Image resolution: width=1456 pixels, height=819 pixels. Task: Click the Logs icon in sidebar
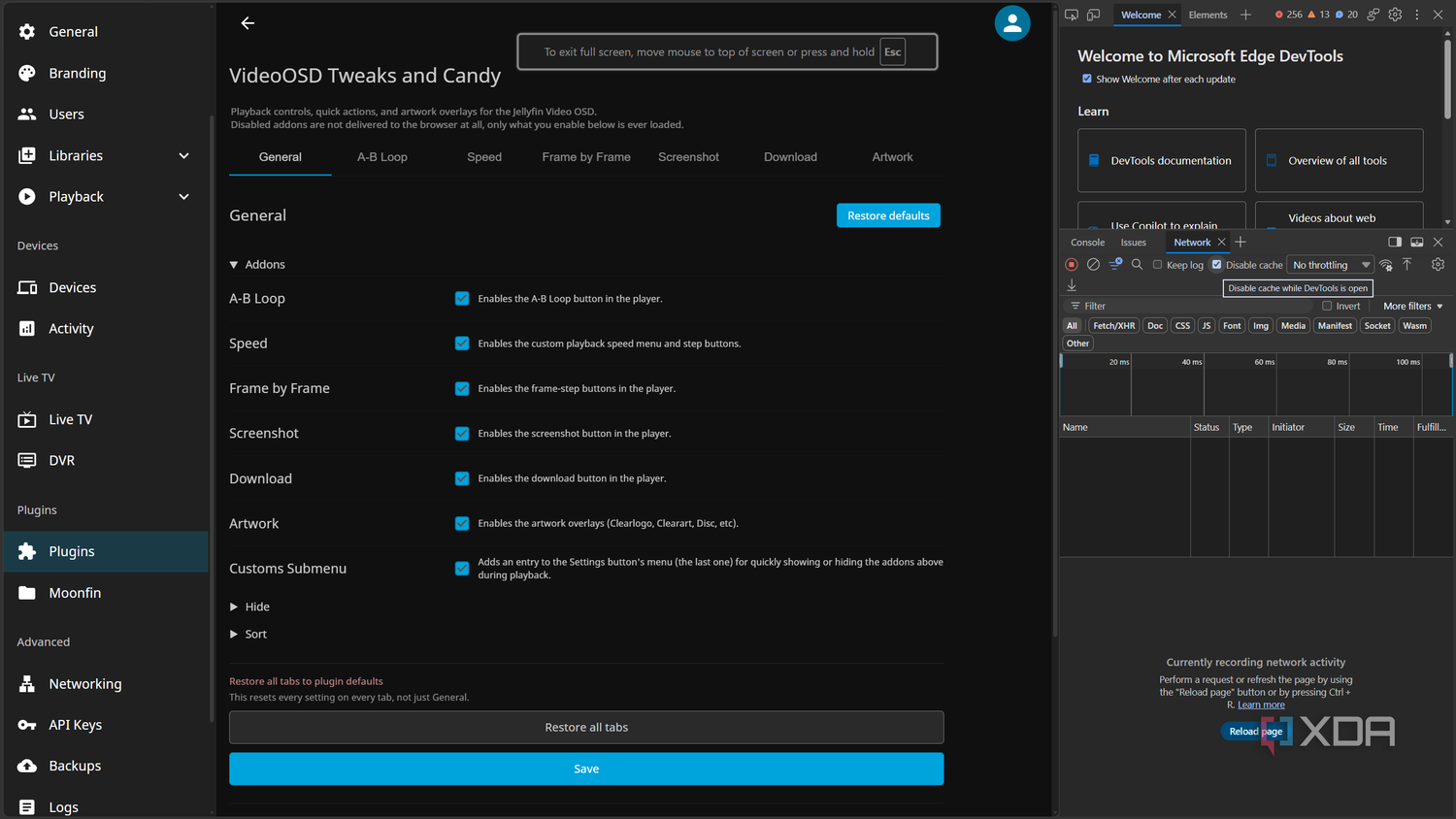coord(27,807)
